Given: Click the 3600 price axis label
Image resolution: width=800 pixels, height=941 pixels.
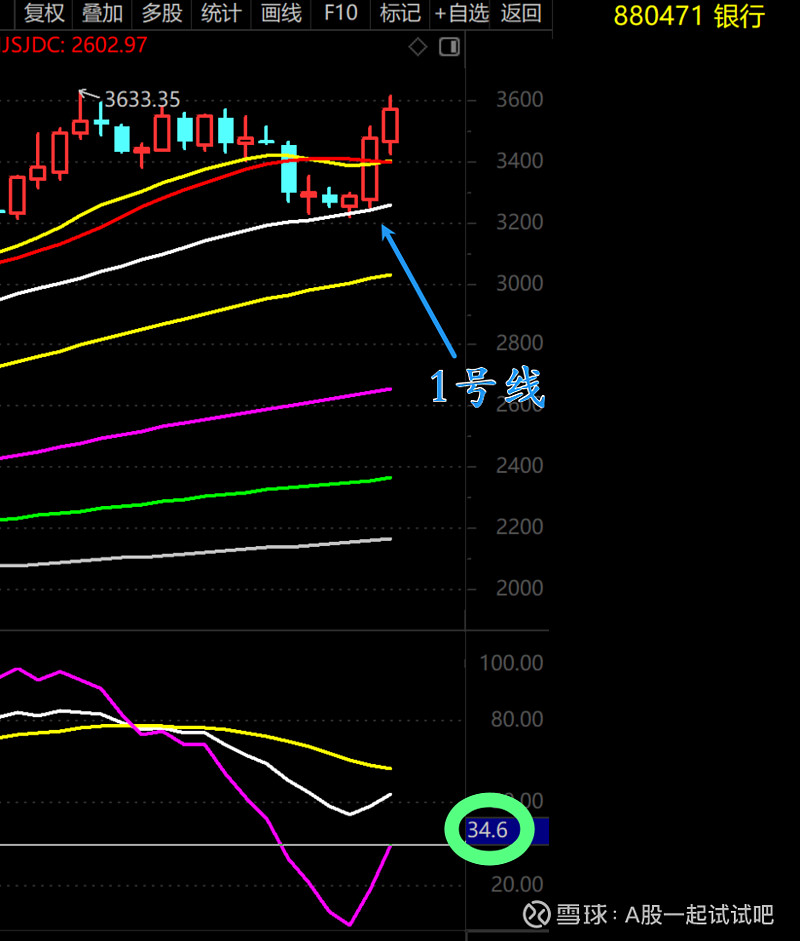Looking at the screenshot, I should click(519, 100).
